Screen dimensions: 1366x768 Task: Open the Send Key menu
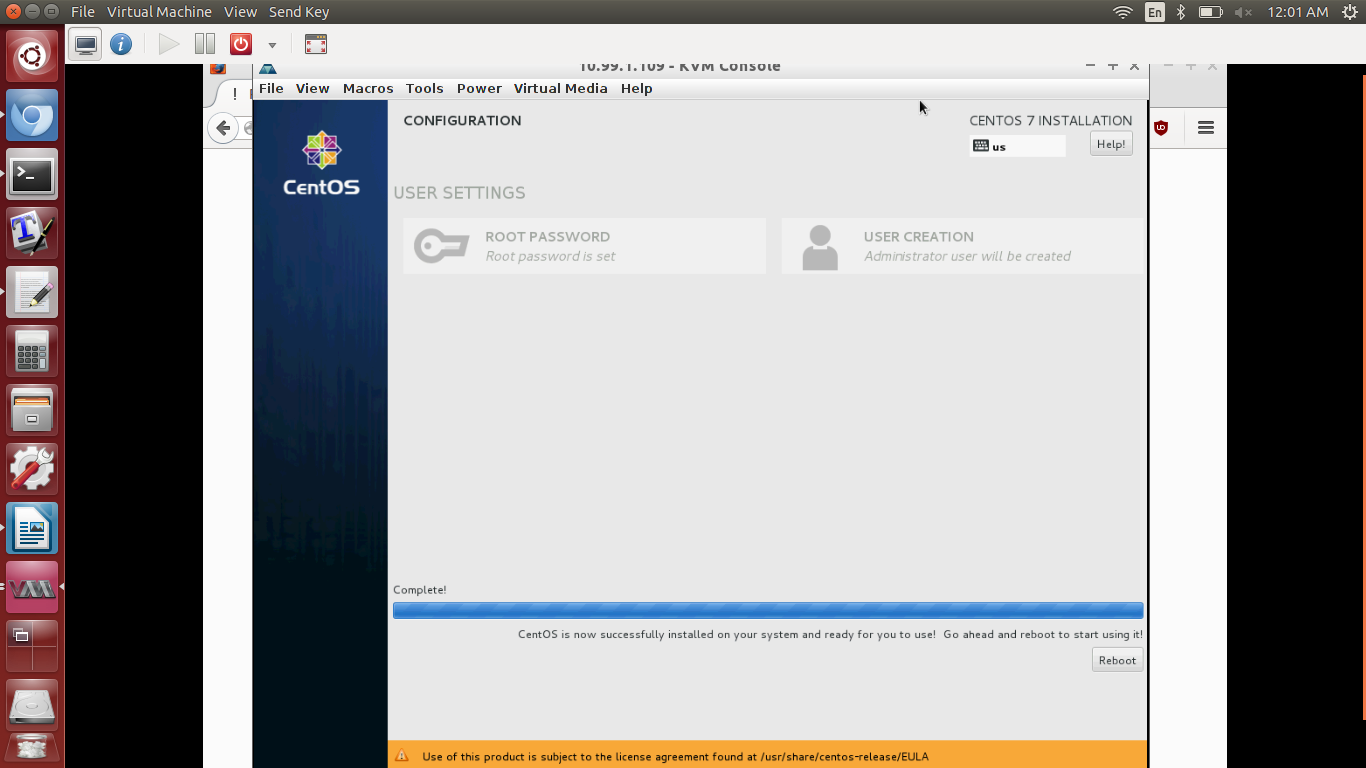pyautogui.click(x=299, y=12)
